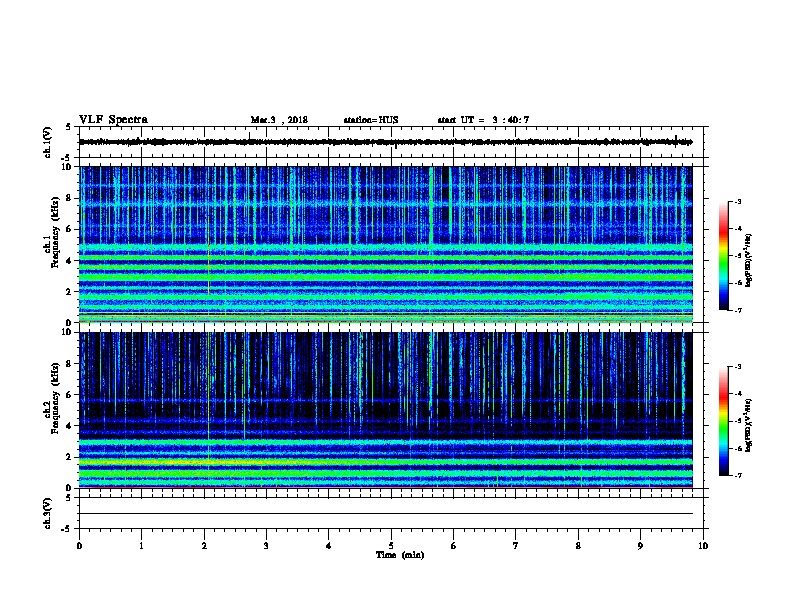Click the ch.2 'Frequency (kHz)' axis label
This screenshot has width=792, height=612.
click(54, 398)
